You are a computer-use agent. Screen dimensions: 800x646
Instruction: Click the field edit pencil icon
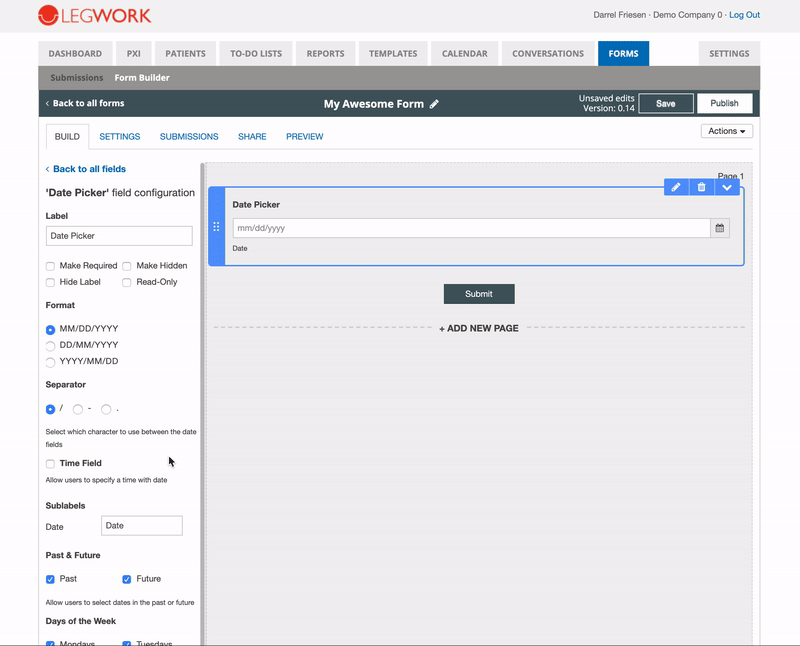point(676,187)
